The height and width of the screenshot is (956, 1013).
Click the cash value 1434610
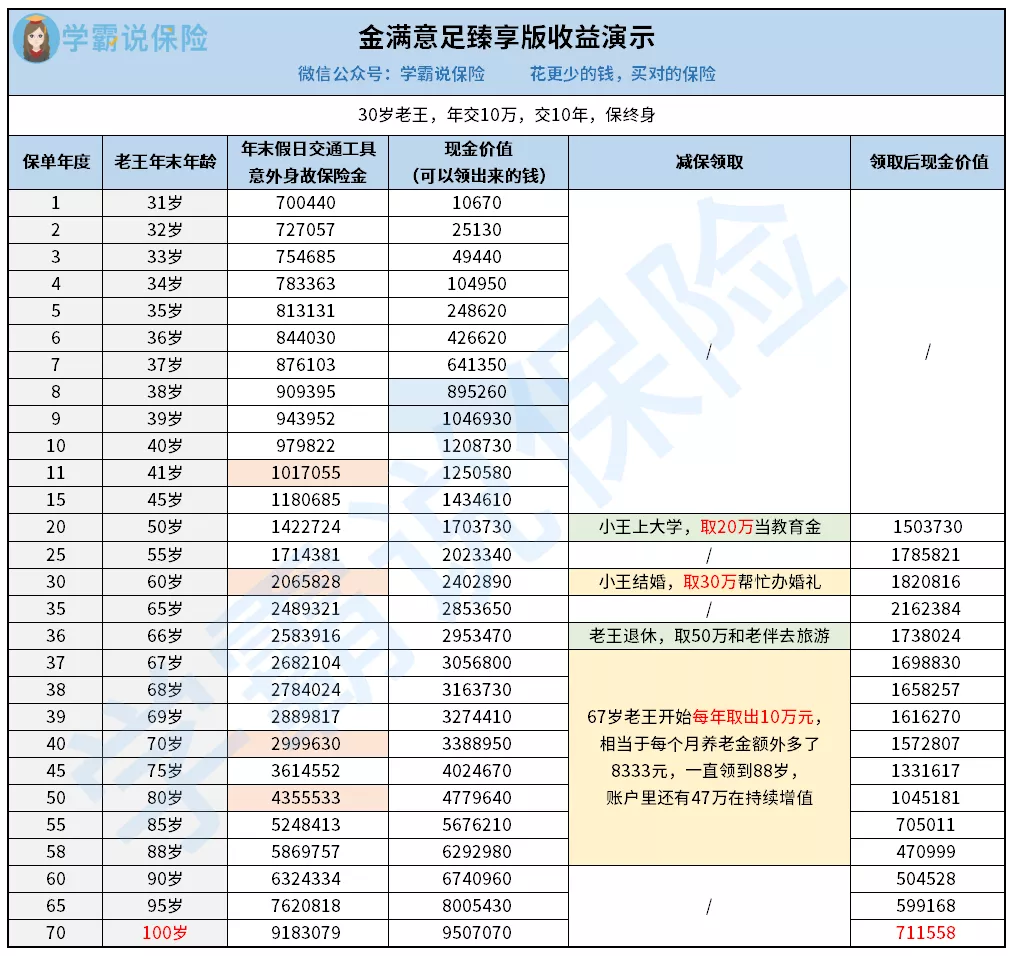(477, 500)
